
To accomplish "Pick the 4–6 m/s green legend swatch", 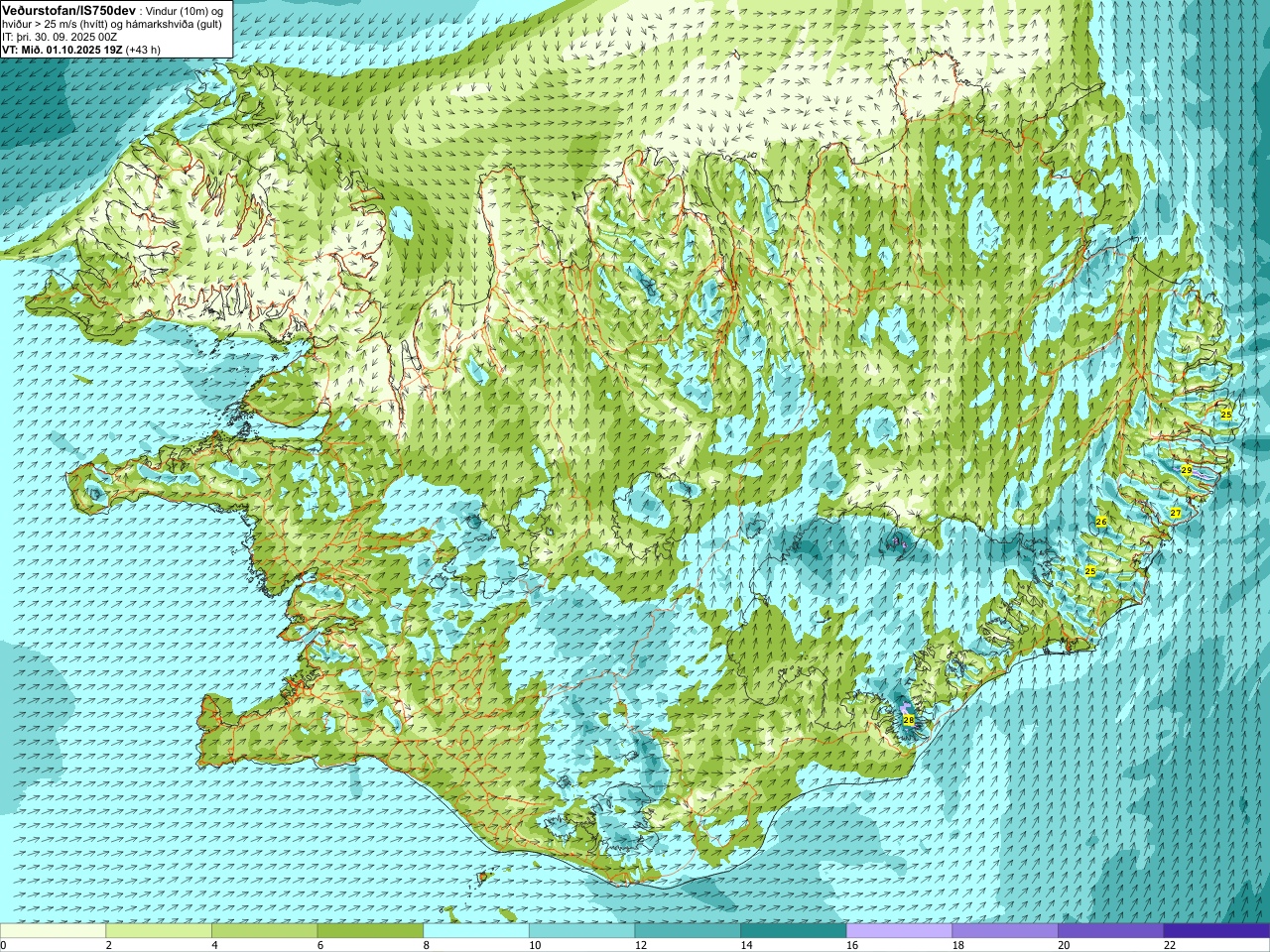I will [264, 931].
